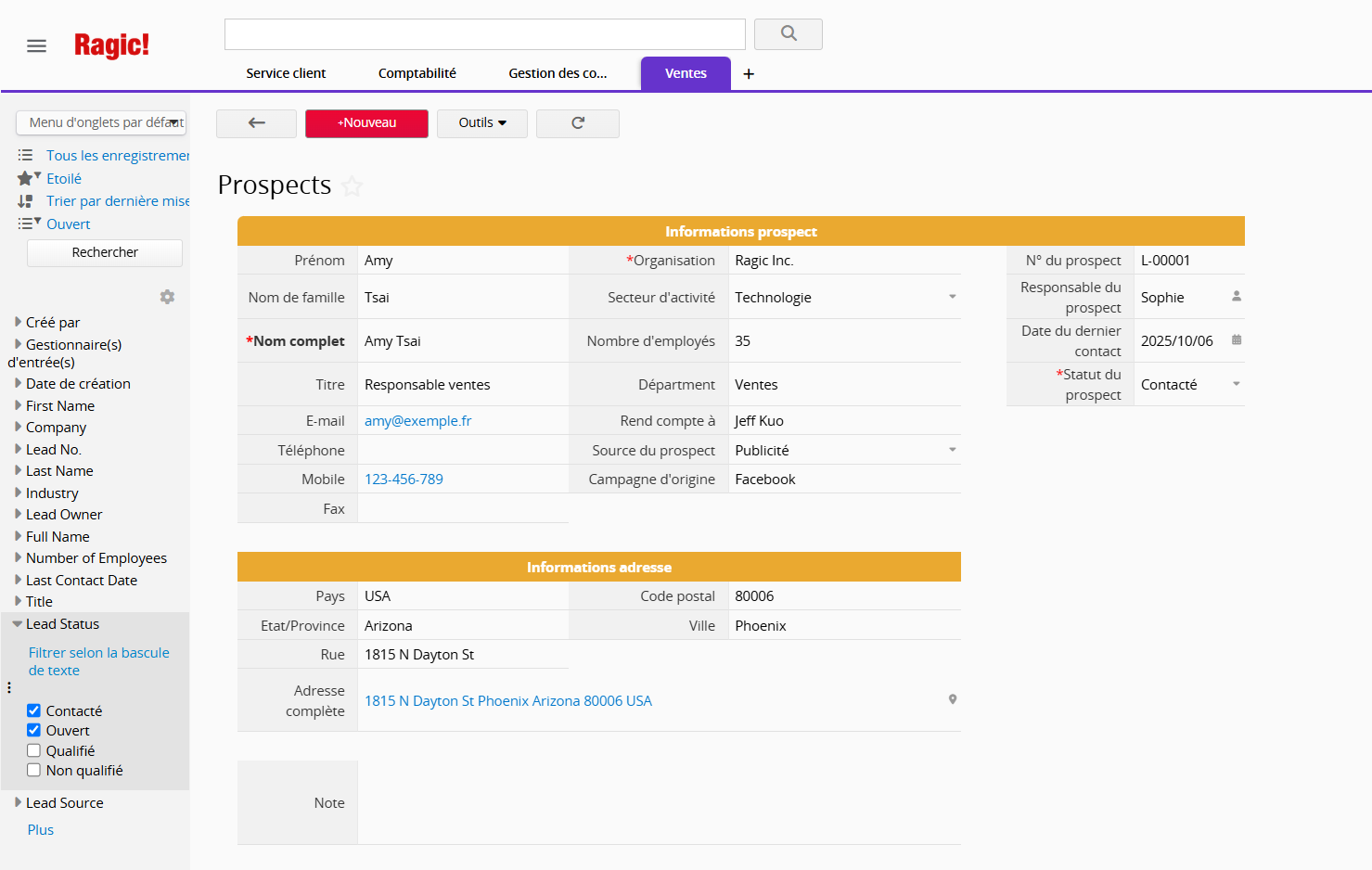
Task: Refresh the record with reload icon
Action: pyautogui.click(x=577, y=123)
